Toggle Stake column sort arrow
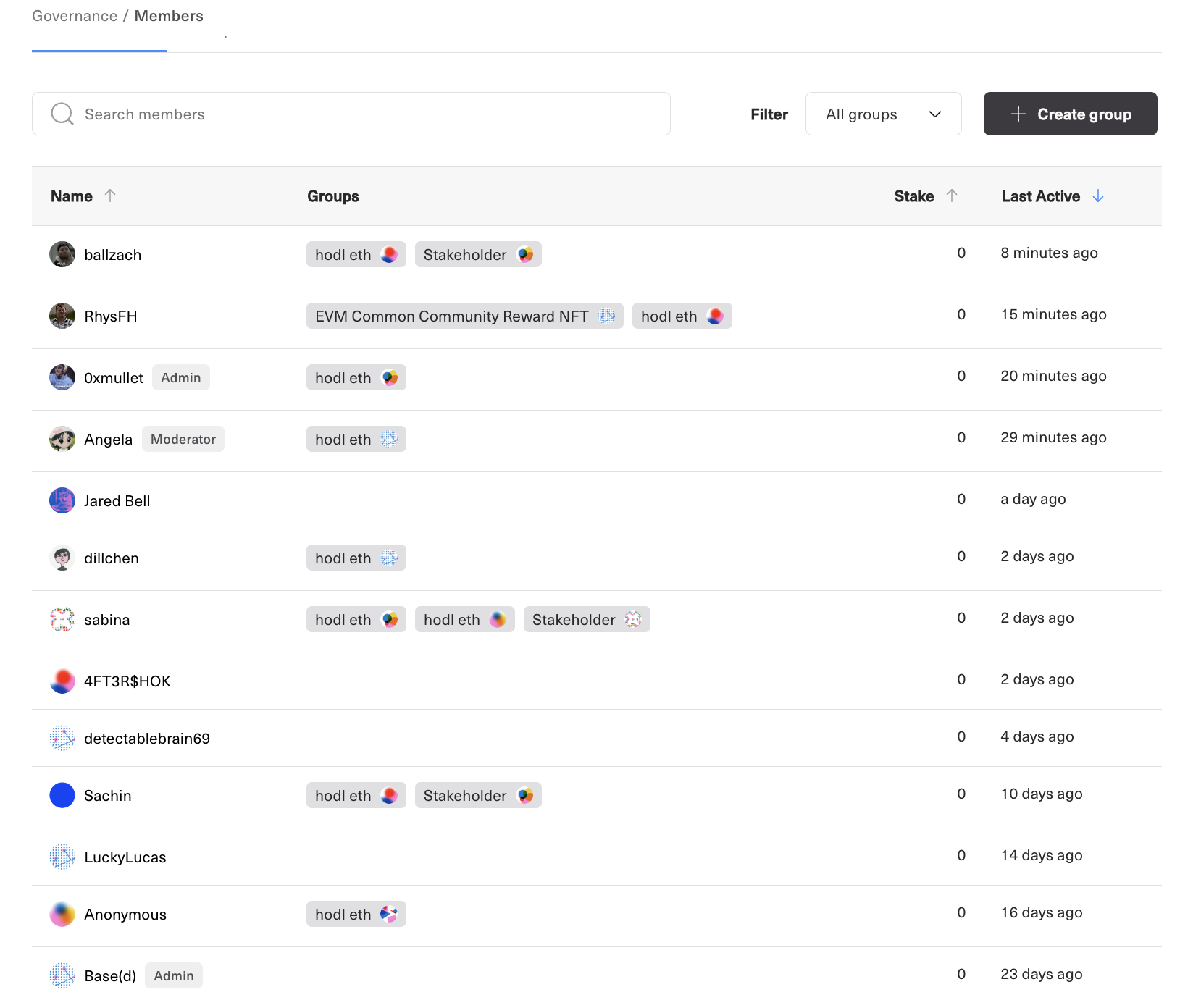Image resolution: width=1201 pixels, height=1008 pixels. click(x=952, y=196)
